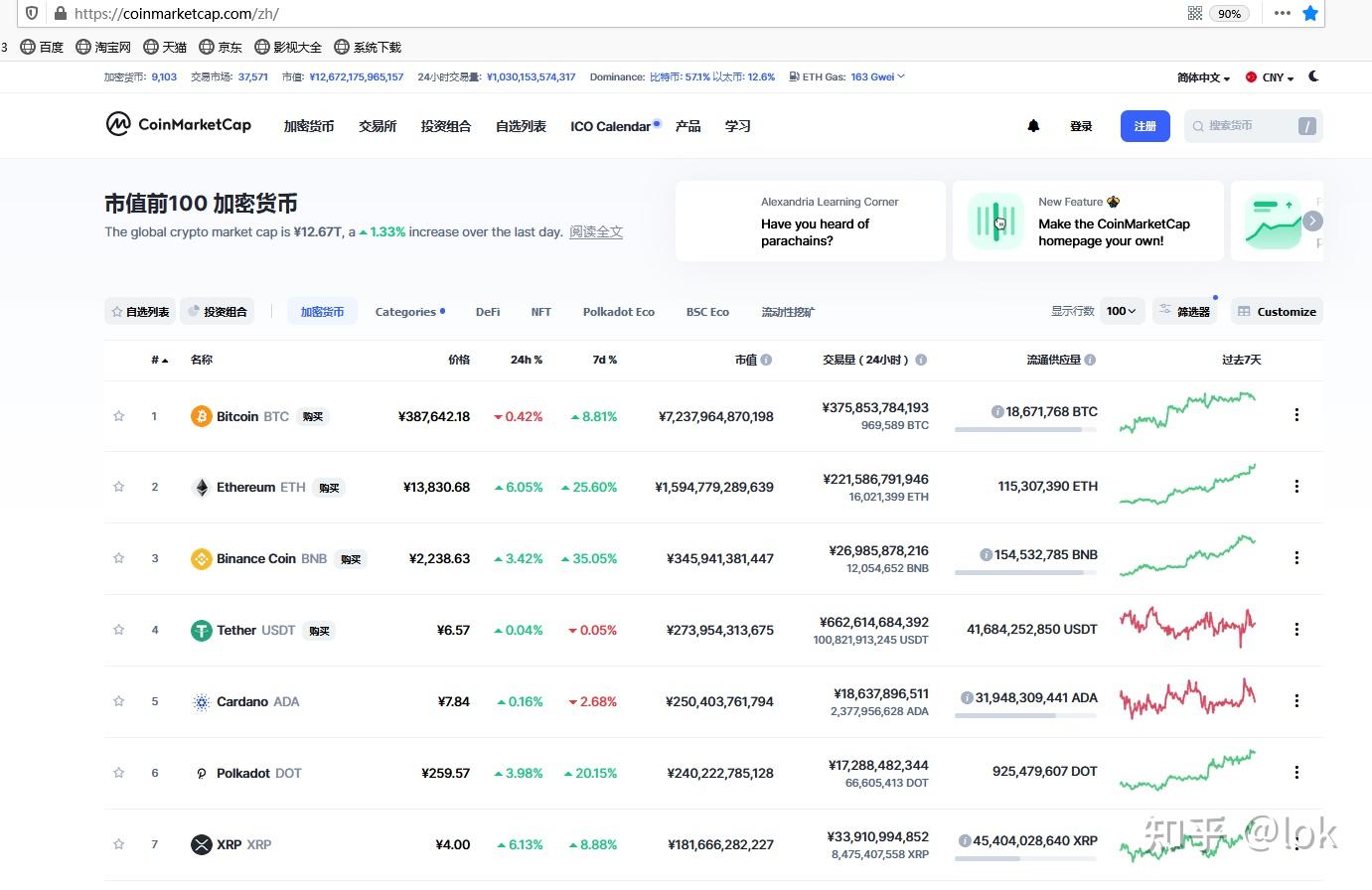Click the tracking protection shield icon
The height and width of the screenshot is (890, 1372).
tap(33, 13)
